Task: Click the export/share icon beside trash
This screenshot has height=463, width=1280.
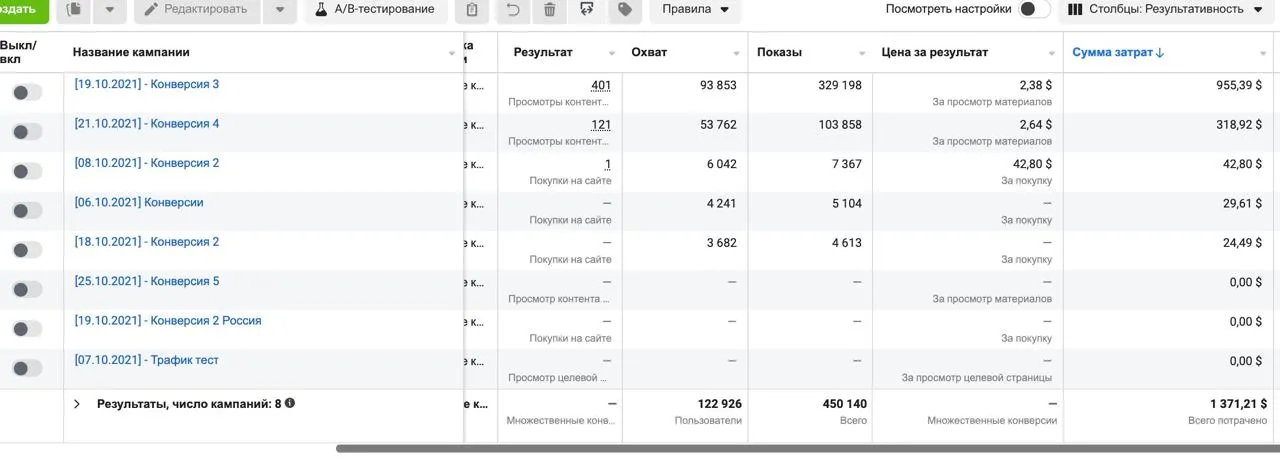Action: coord(586,10)
